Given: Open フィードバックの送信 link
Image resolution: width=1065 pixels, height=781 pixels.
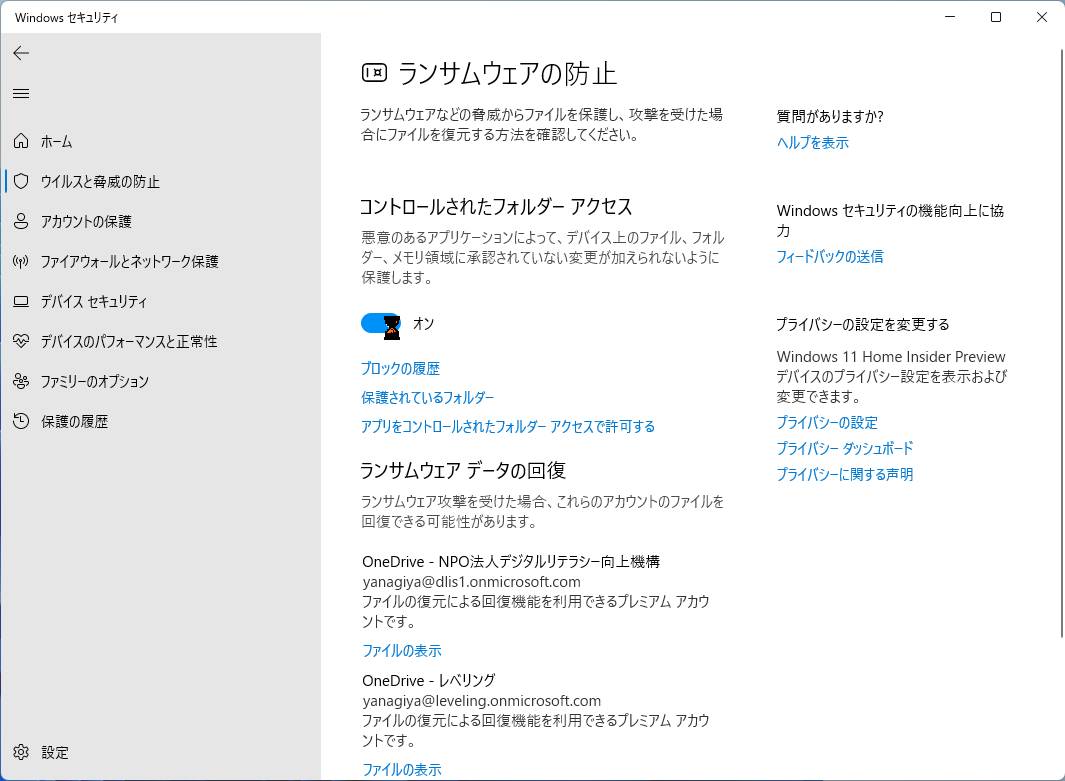Looking at the screenshot, I should (x=830, y=257).
